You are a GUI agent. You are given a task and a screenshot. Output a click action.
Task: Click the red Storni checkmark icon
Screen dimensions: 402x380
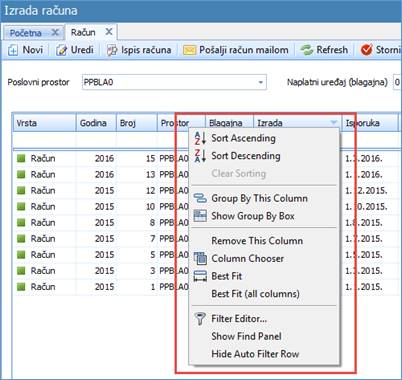pos(366,50)
